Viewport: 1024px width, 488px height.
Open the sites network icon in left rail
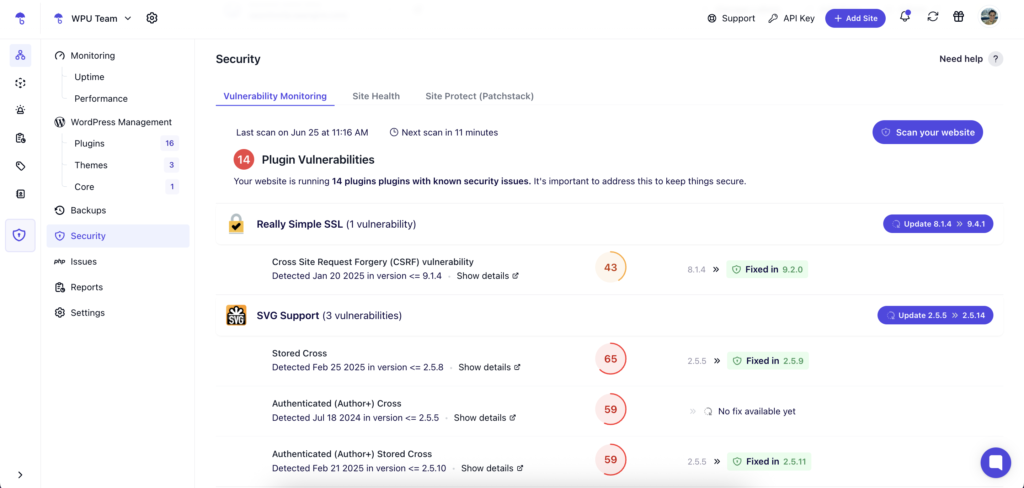pos(20,56)
